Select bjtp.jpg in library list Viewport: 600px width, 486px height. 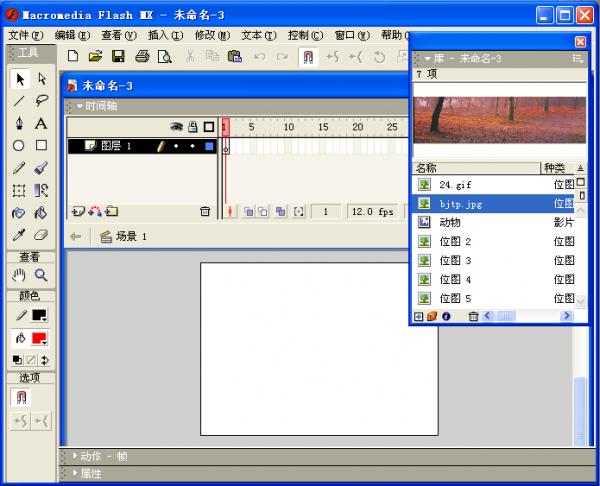coord(493,204)
